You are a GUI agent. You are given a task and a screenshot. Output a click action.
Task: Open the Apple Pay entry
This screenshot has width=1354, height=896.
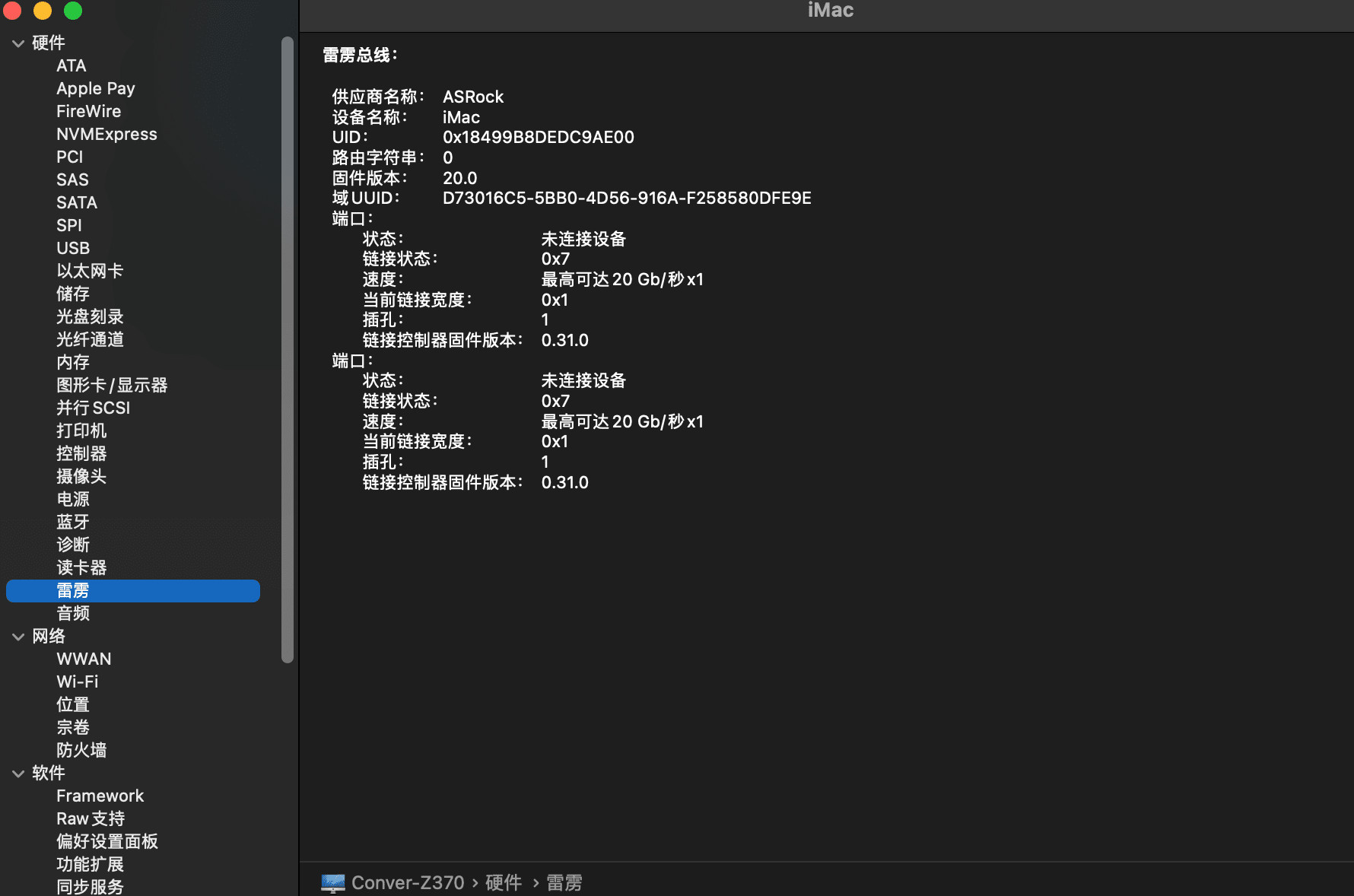point(96,89)
